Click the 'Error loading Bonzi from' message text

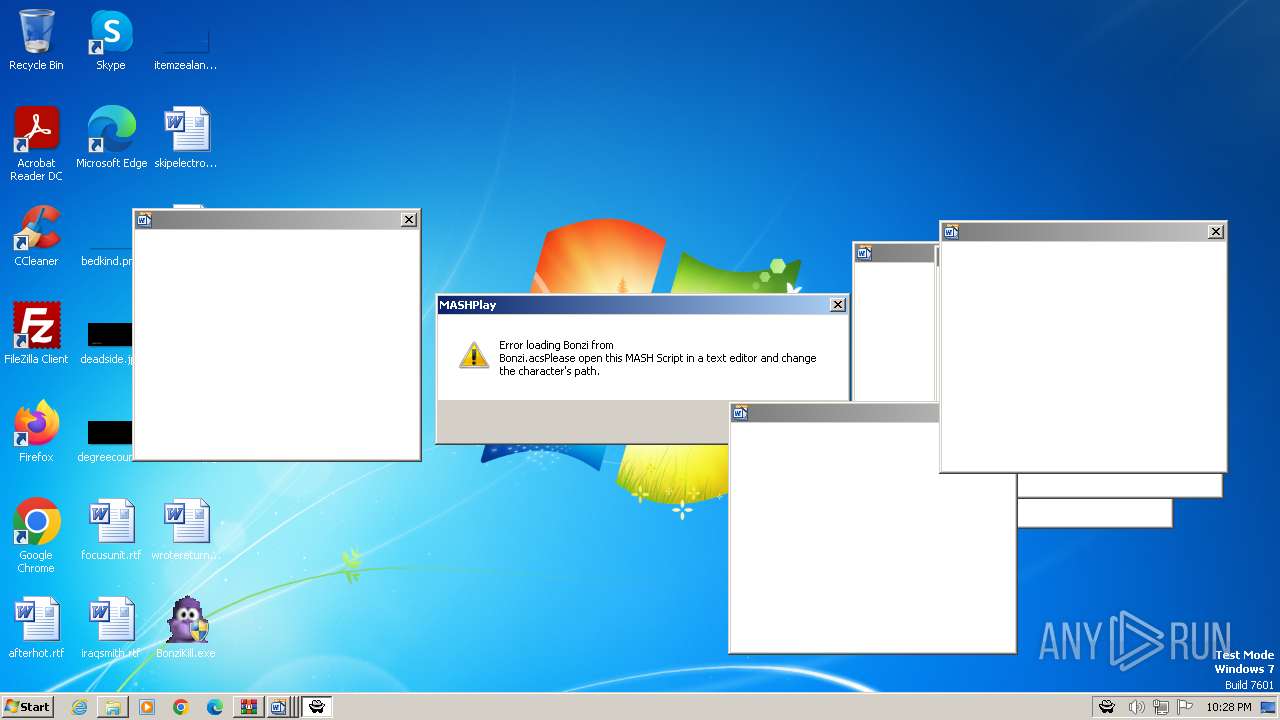click(x=556, y=345)
